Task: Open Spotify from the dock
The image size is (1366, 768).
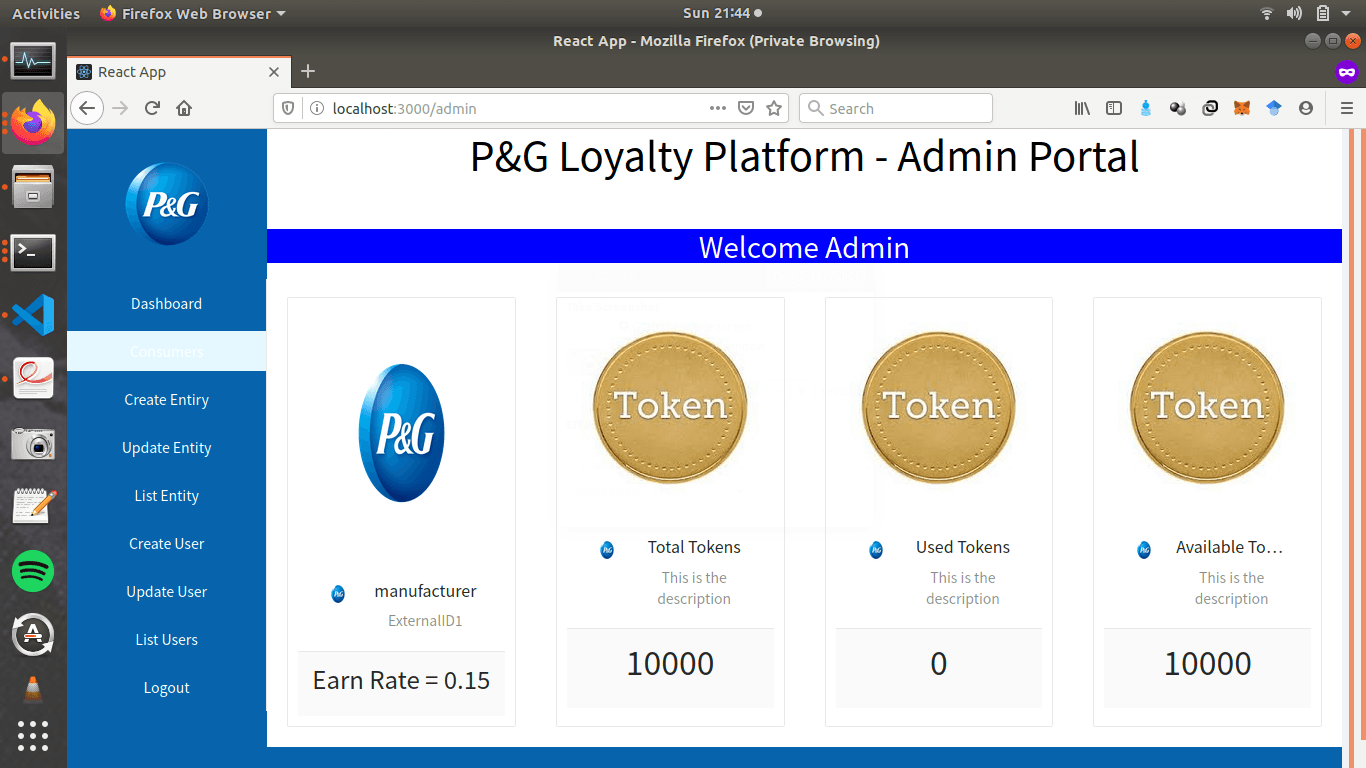Action: [x=33, y=571]
